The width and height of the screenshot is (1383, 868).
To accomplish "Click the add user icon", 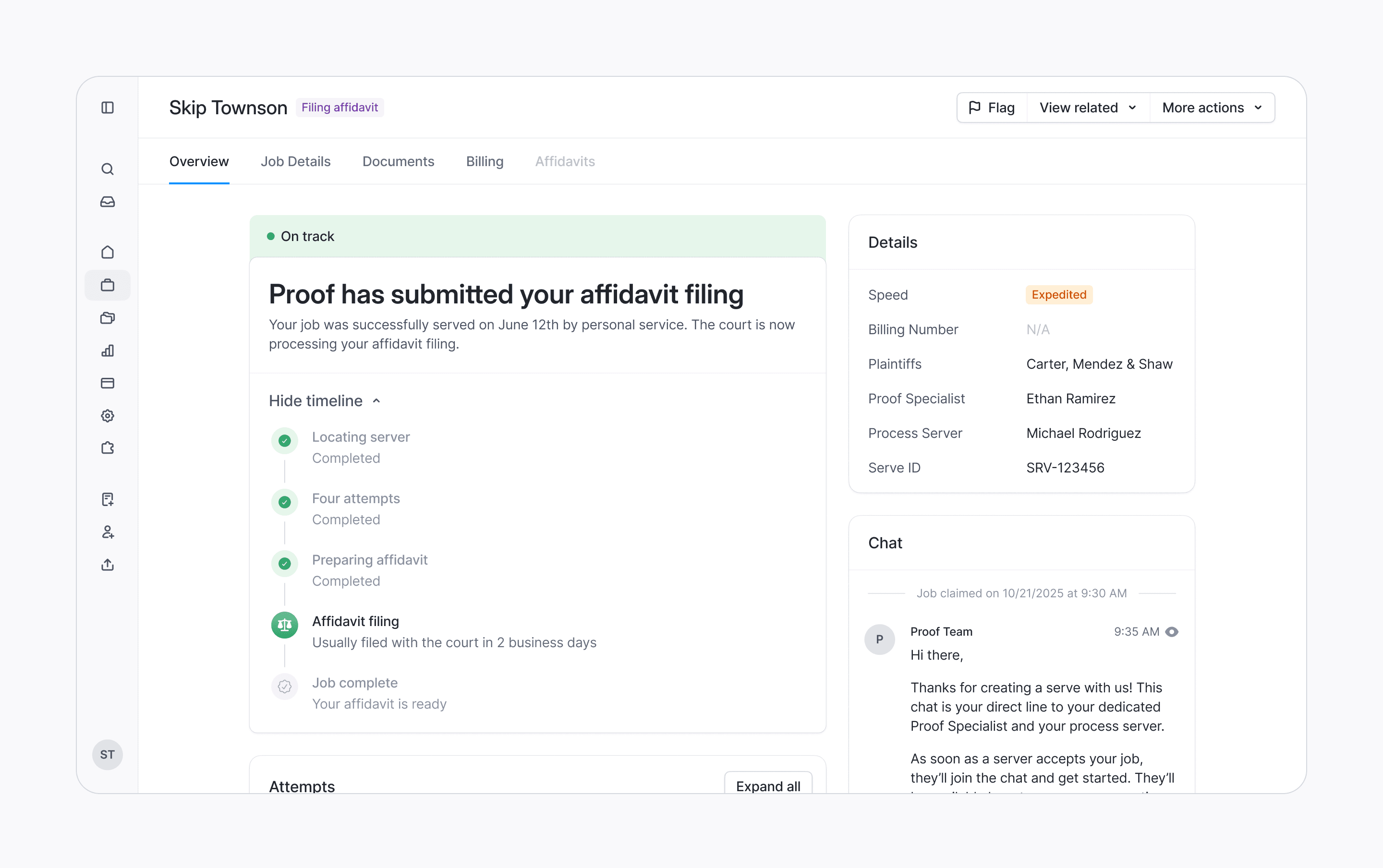I will [108, 532].
